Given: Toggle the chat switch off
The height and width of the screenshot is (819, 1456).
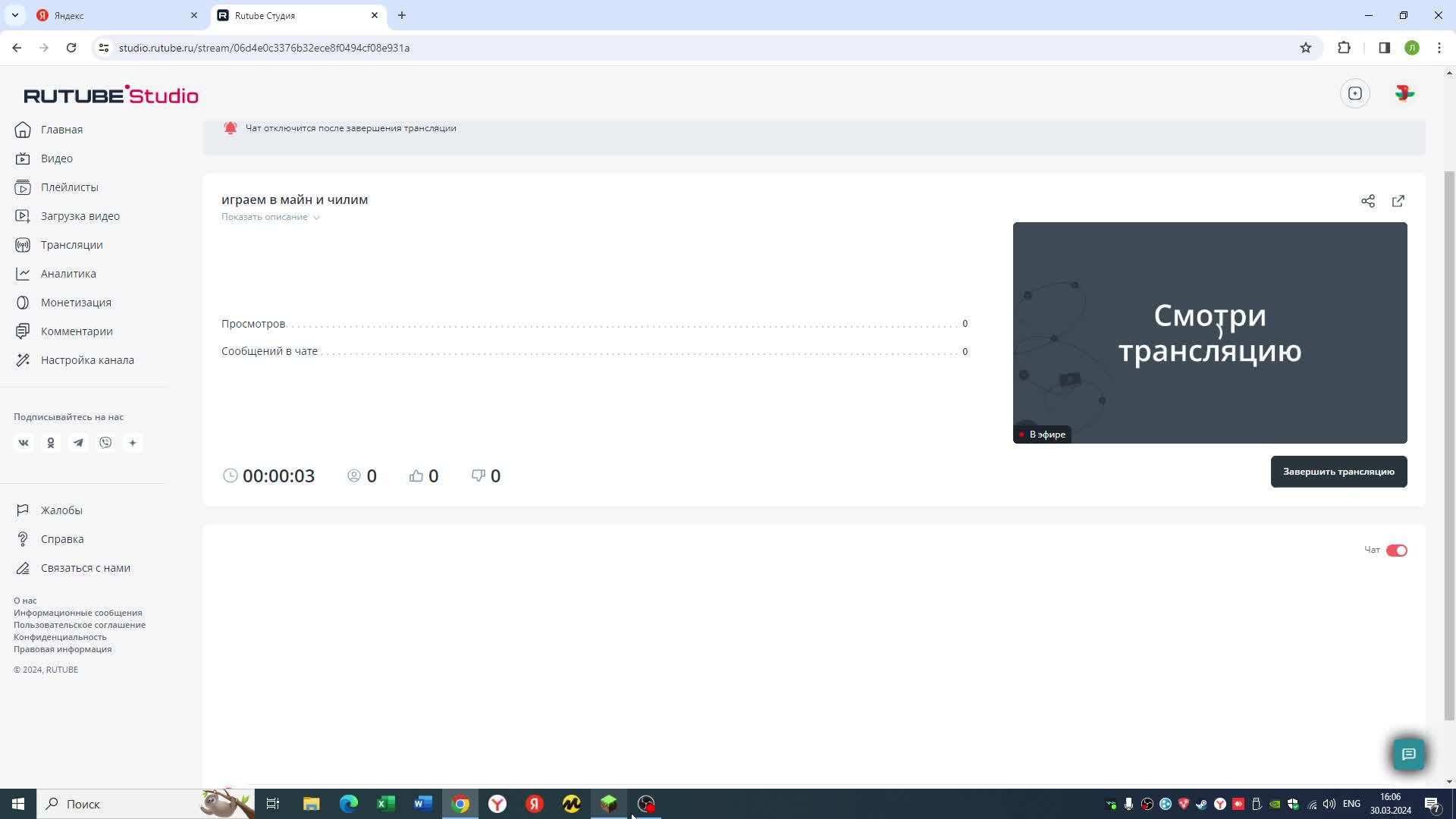Looking at the screenshot, I should (1397, 551).
